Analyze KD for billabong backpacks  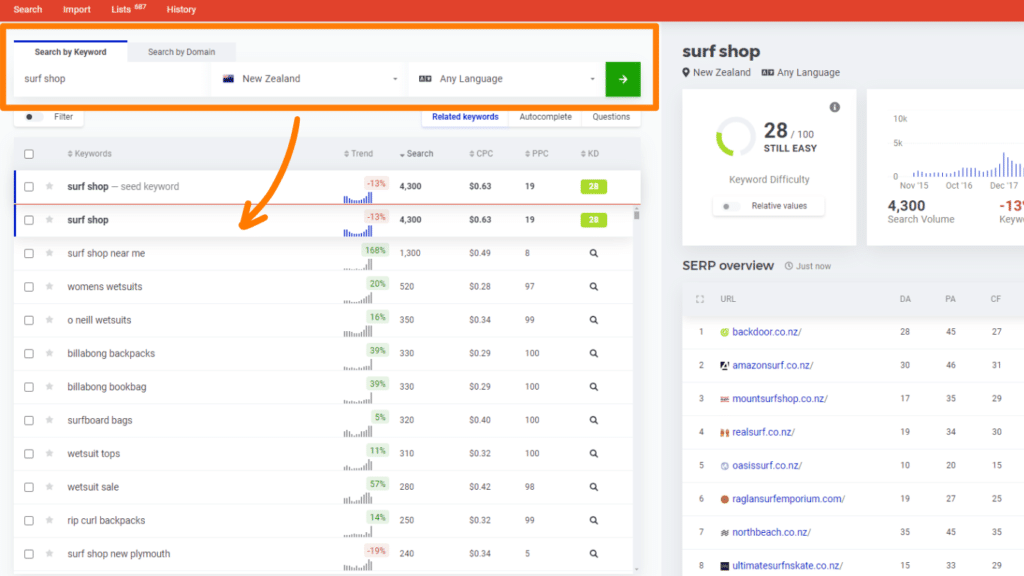[x=594, y=353]
